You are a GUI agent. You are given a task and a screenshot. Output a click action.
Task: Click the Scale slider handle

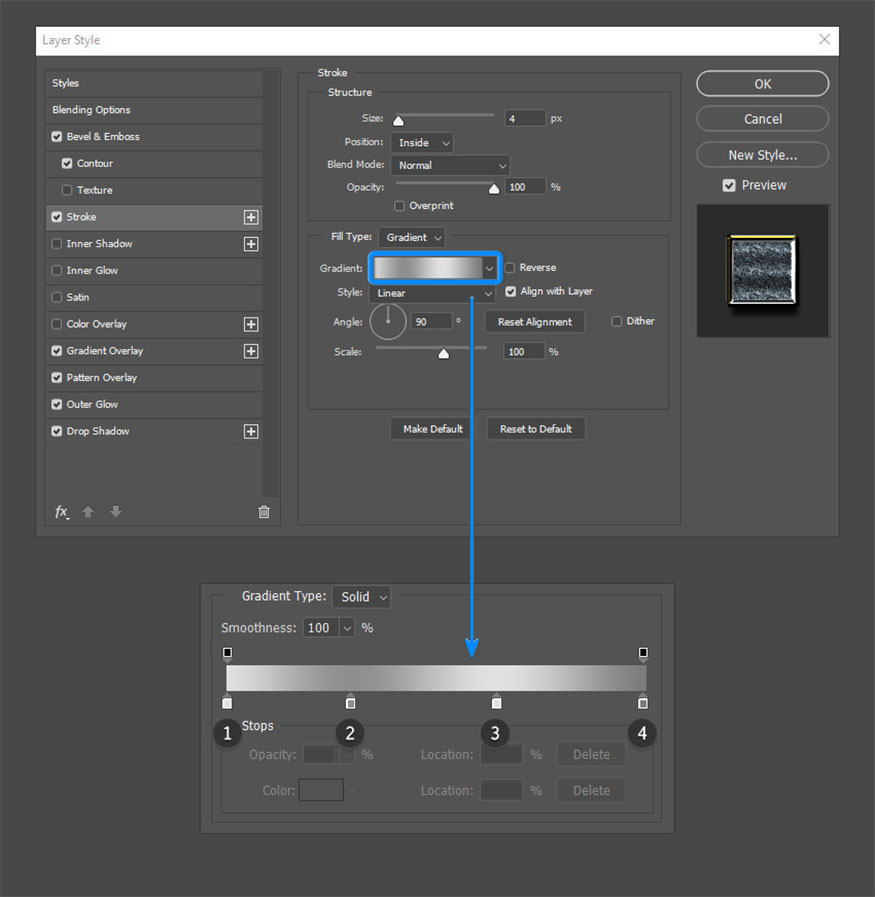(443, 354)
